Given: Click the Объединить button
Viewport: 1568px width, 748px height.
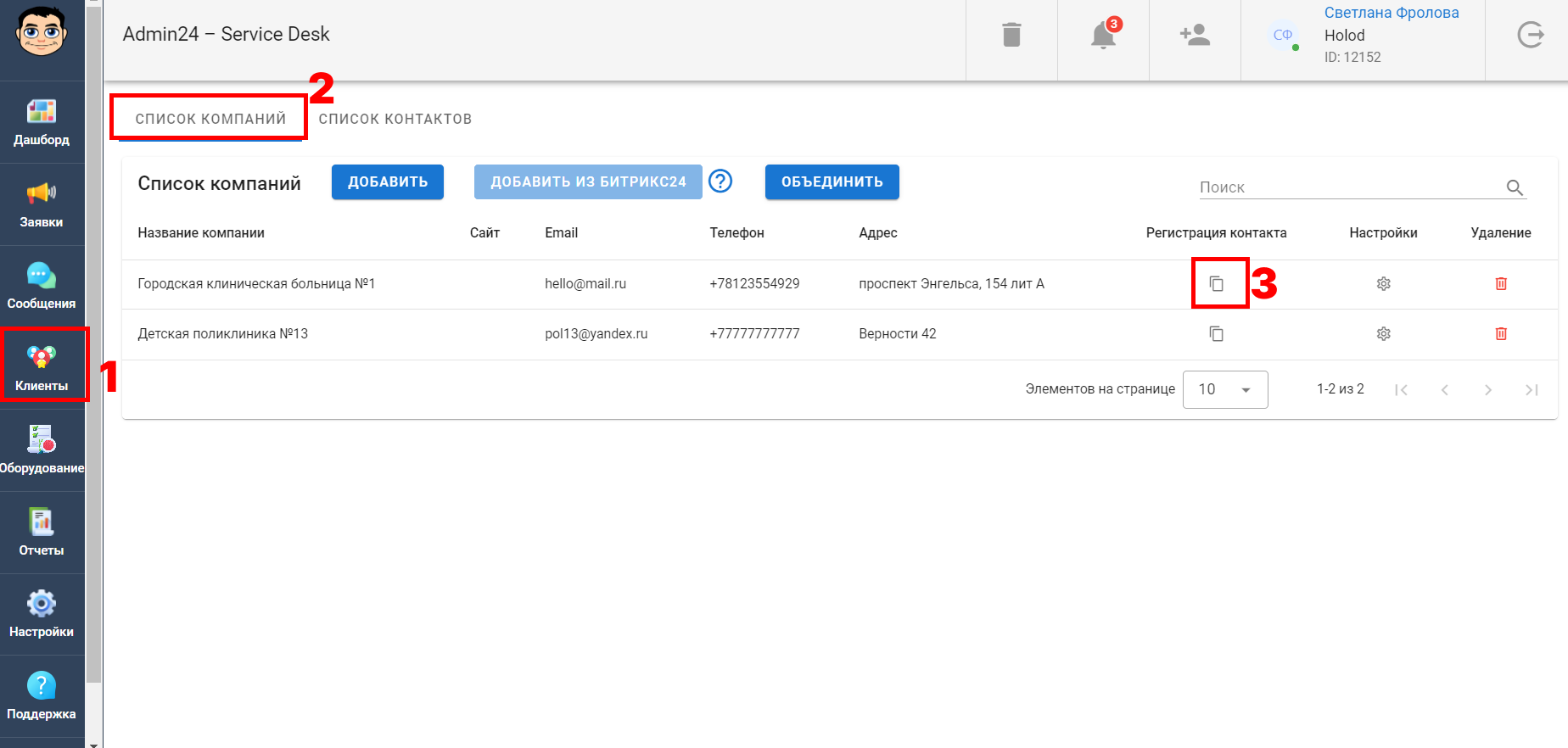Looking at the screenshot, I should click(x=832, y=181).
